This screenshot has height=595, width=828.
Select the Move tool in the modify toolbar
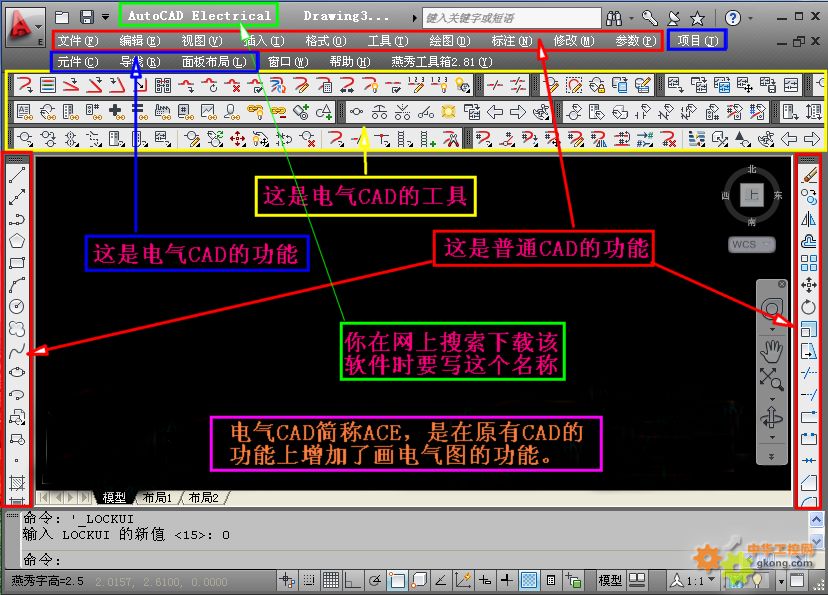tap(808, 285)
